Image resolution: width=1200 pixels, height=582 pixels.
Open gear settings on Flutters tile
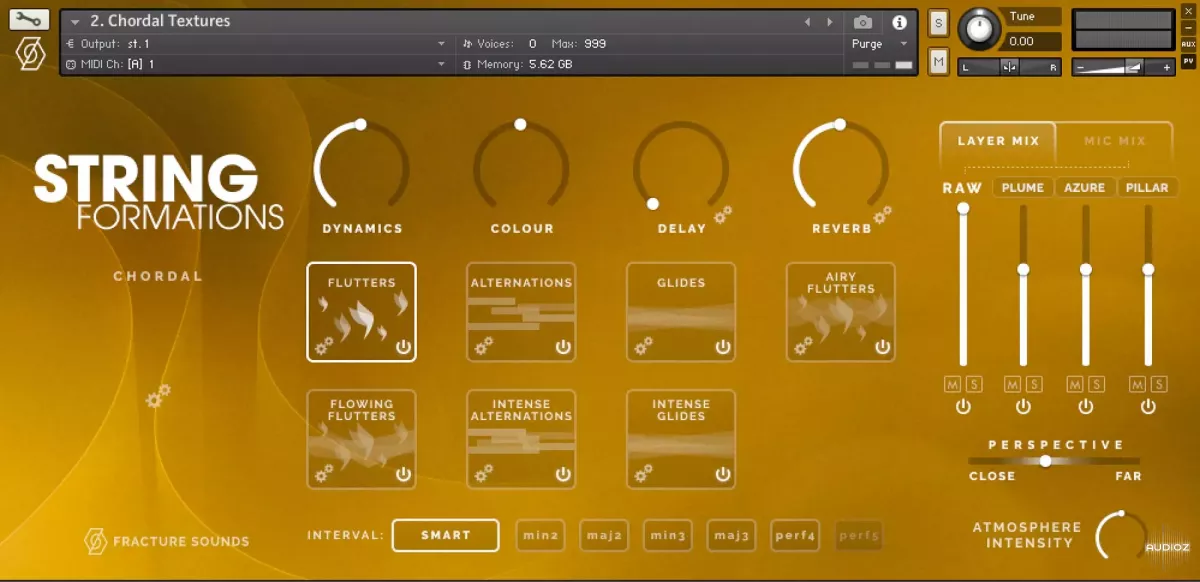pyautogui.click(x=324, y=346)
